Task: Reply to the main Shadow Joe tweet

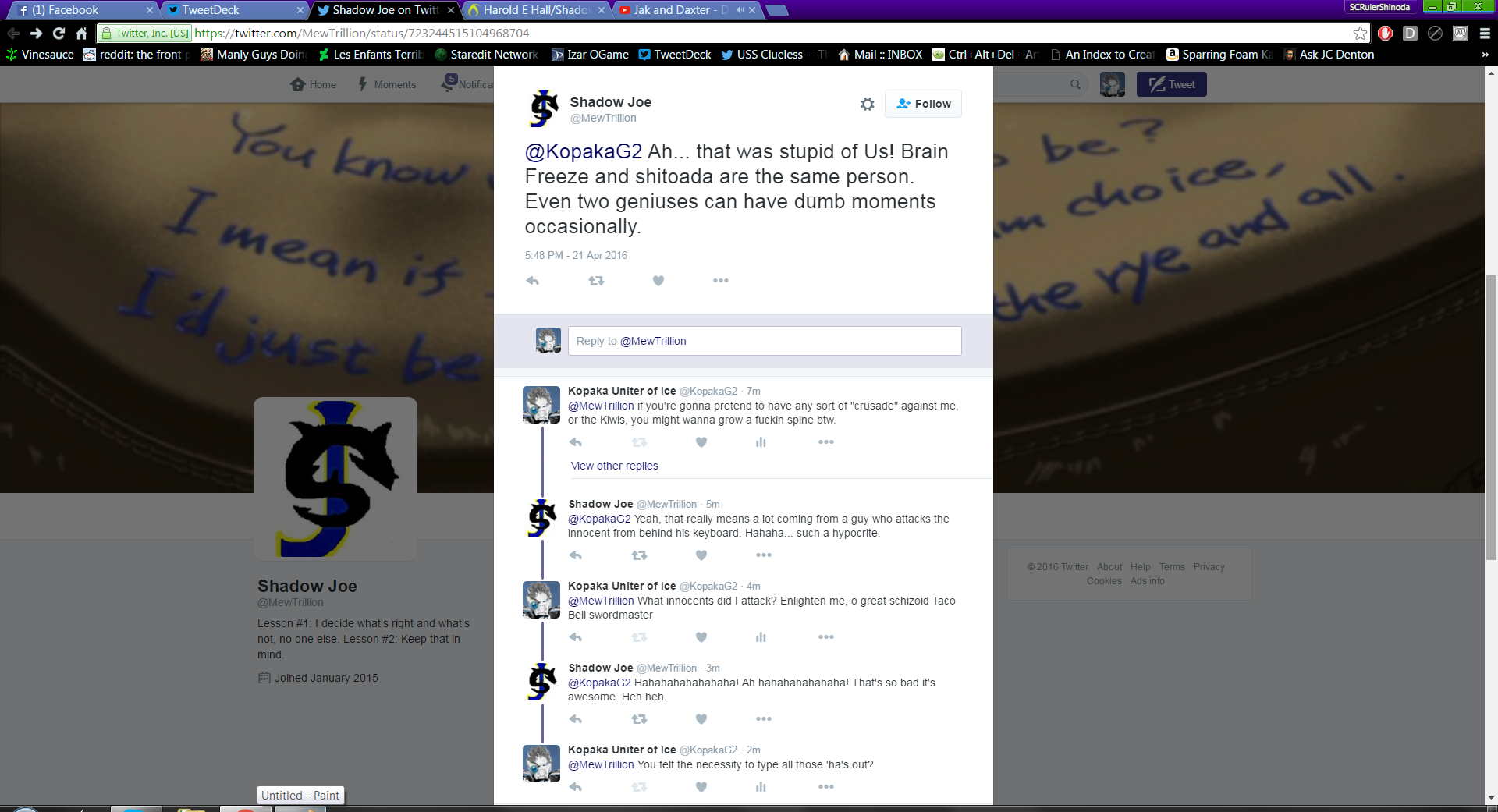Action: pos(533,281)
